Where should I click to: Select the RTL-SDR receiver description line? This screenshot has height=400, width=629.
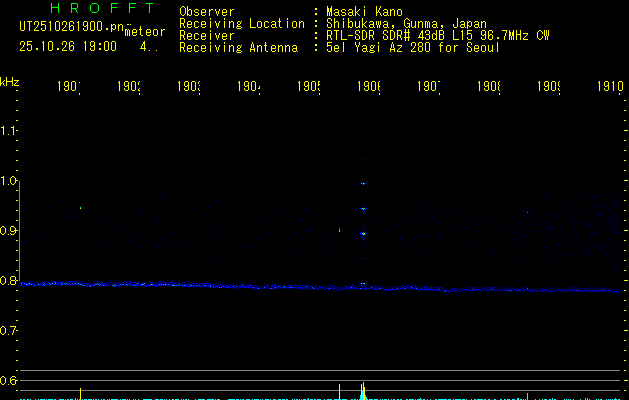pos(436,35)
